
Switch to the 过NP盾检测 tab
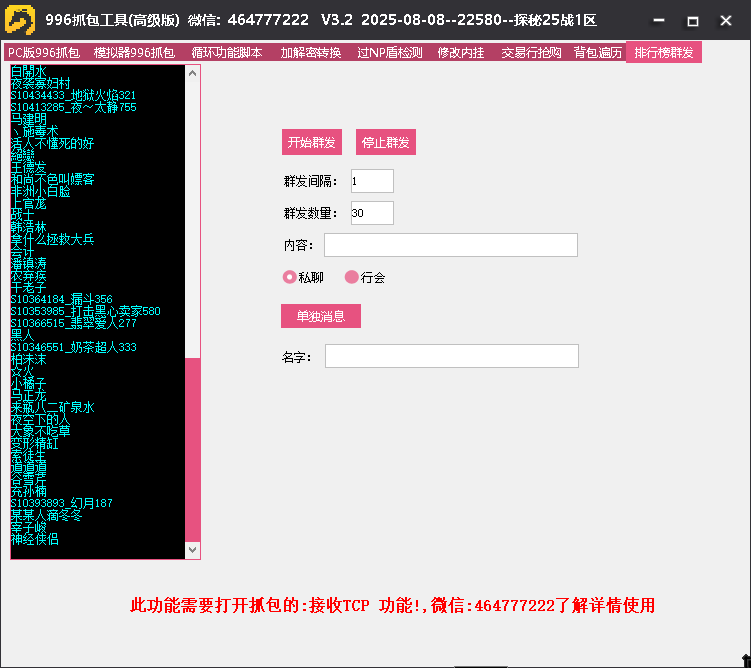click(x=389, y=53)
